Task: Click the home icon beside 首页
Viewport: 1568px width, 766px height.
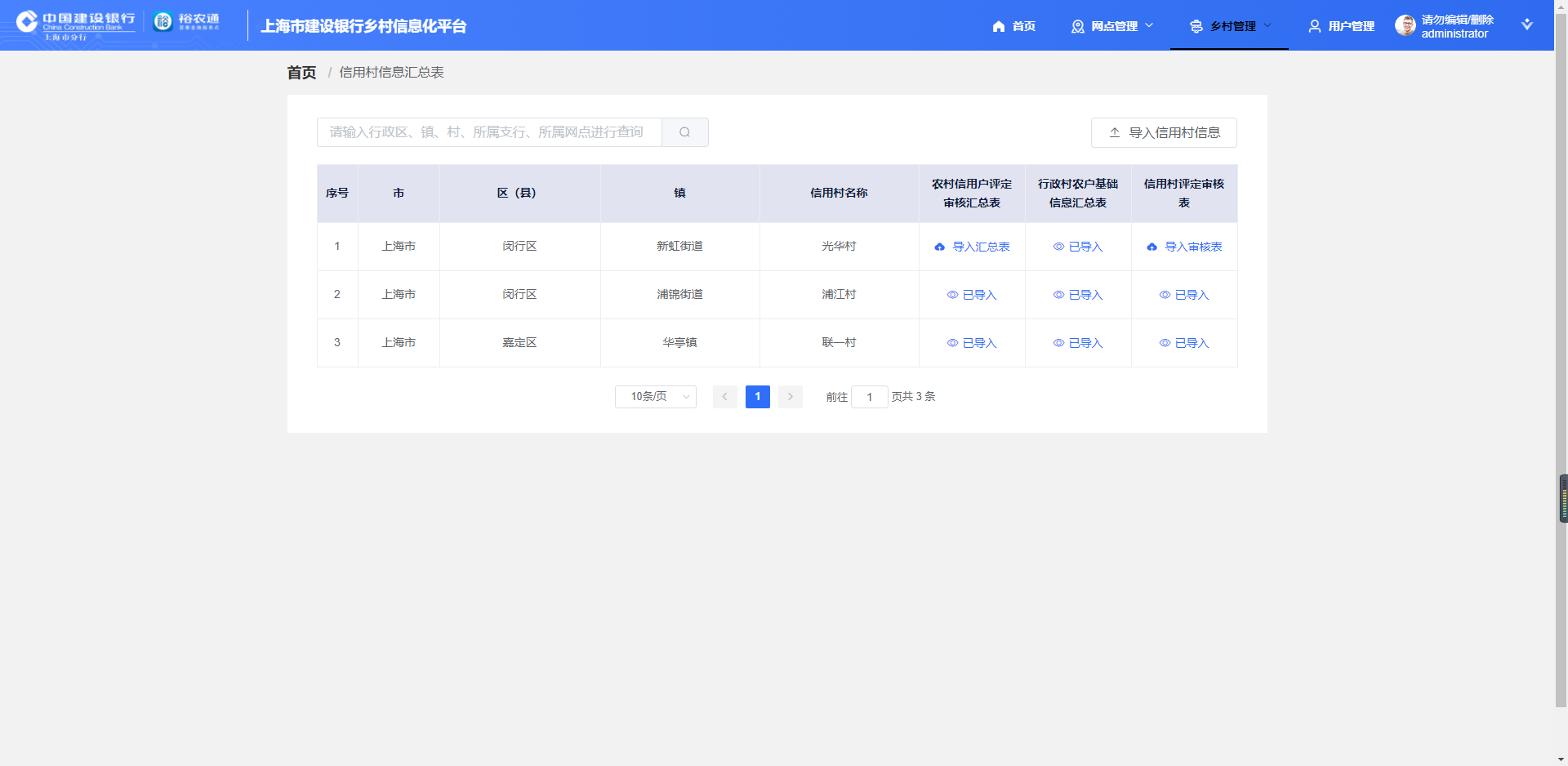Action: point(998,26)
